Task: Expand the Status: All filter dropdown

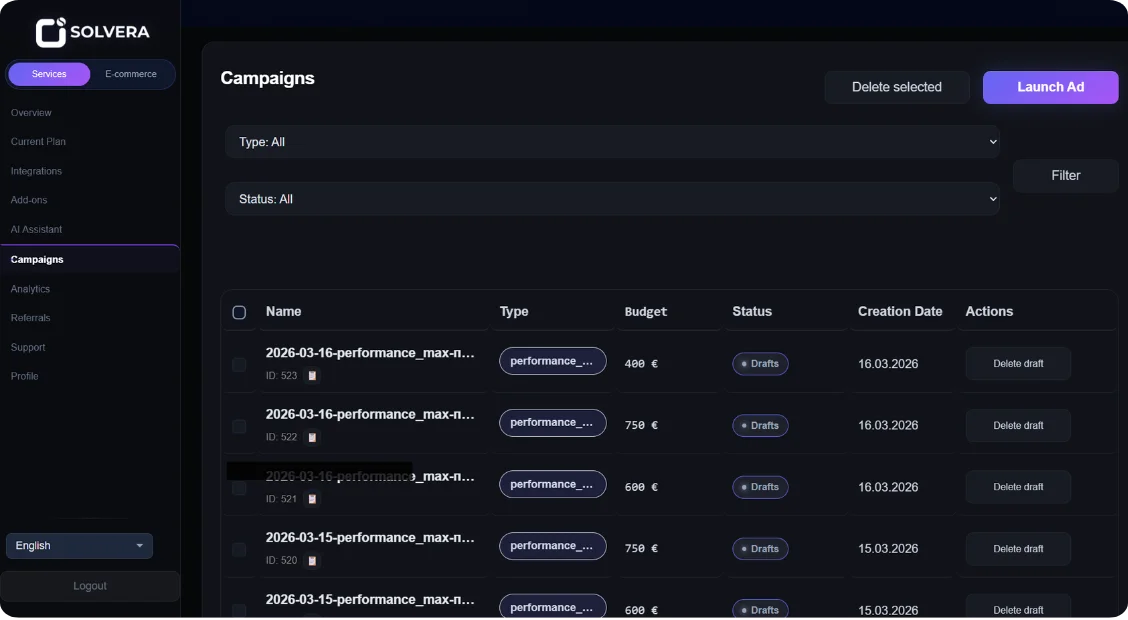Action: (611, 199)
